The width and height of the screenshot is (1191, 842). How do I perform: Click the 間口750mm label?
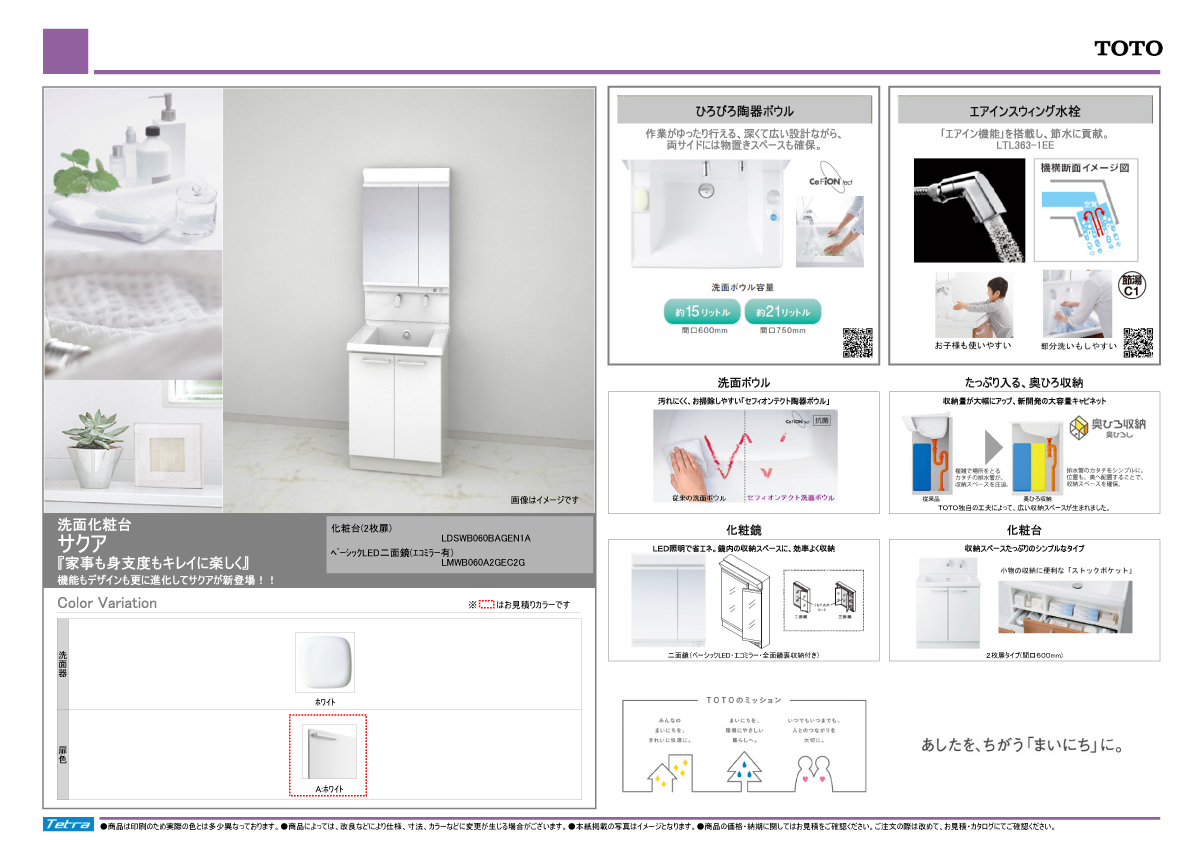click(782, 330)
